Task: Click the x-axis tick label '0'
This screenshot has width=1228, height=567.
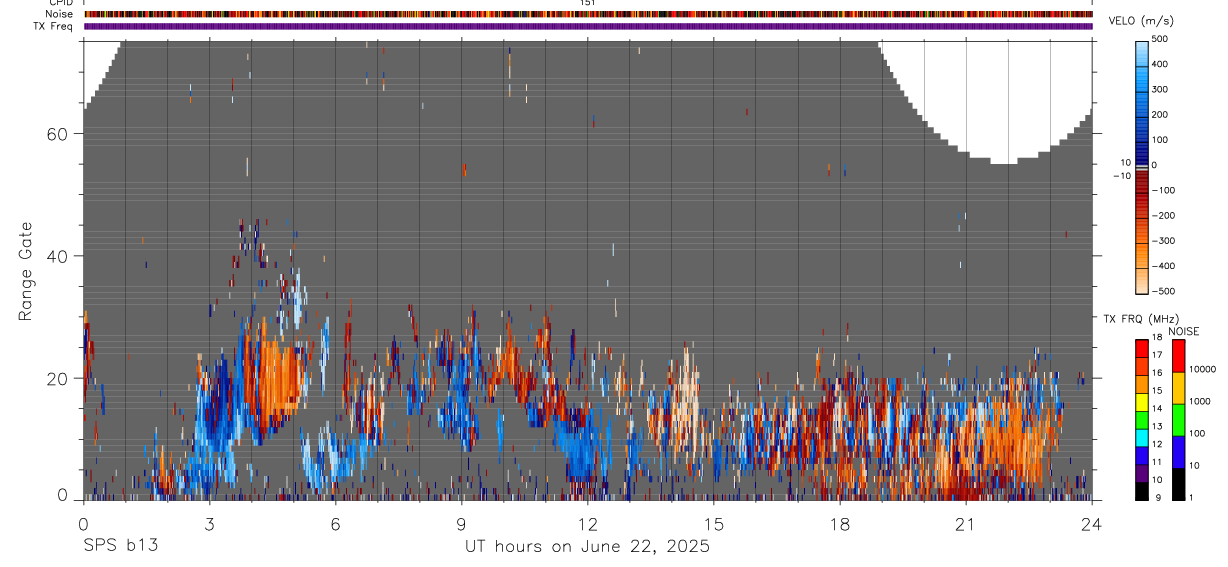Action: point(83,524)
